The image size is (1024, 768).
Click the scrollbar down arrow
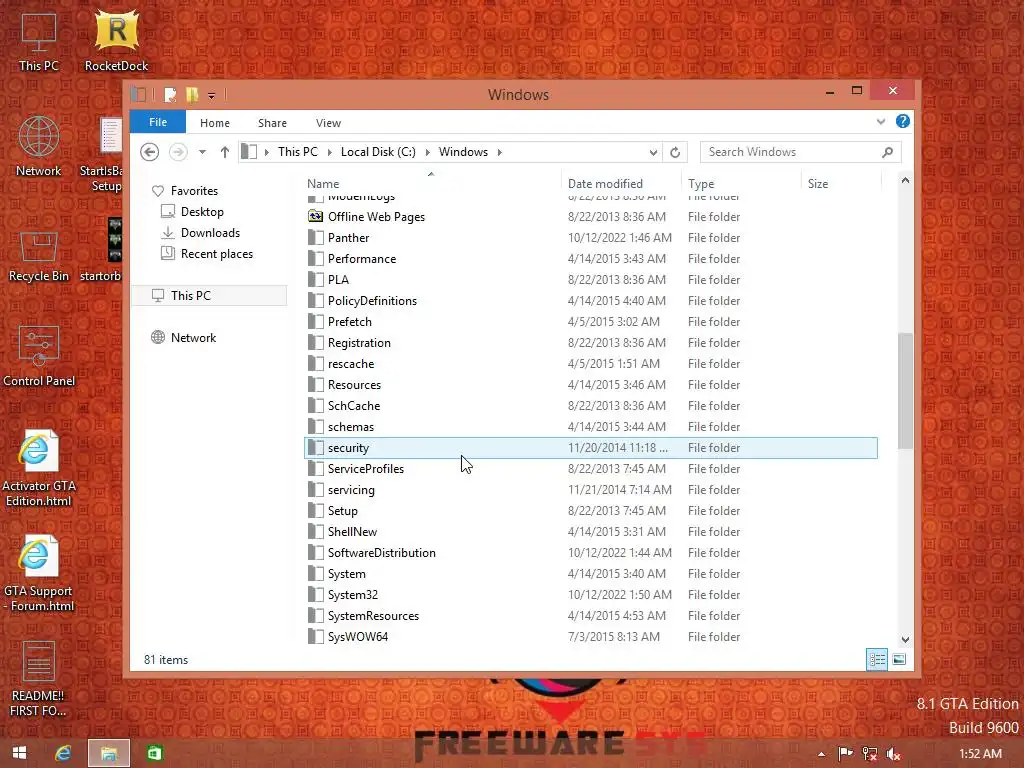905,639
